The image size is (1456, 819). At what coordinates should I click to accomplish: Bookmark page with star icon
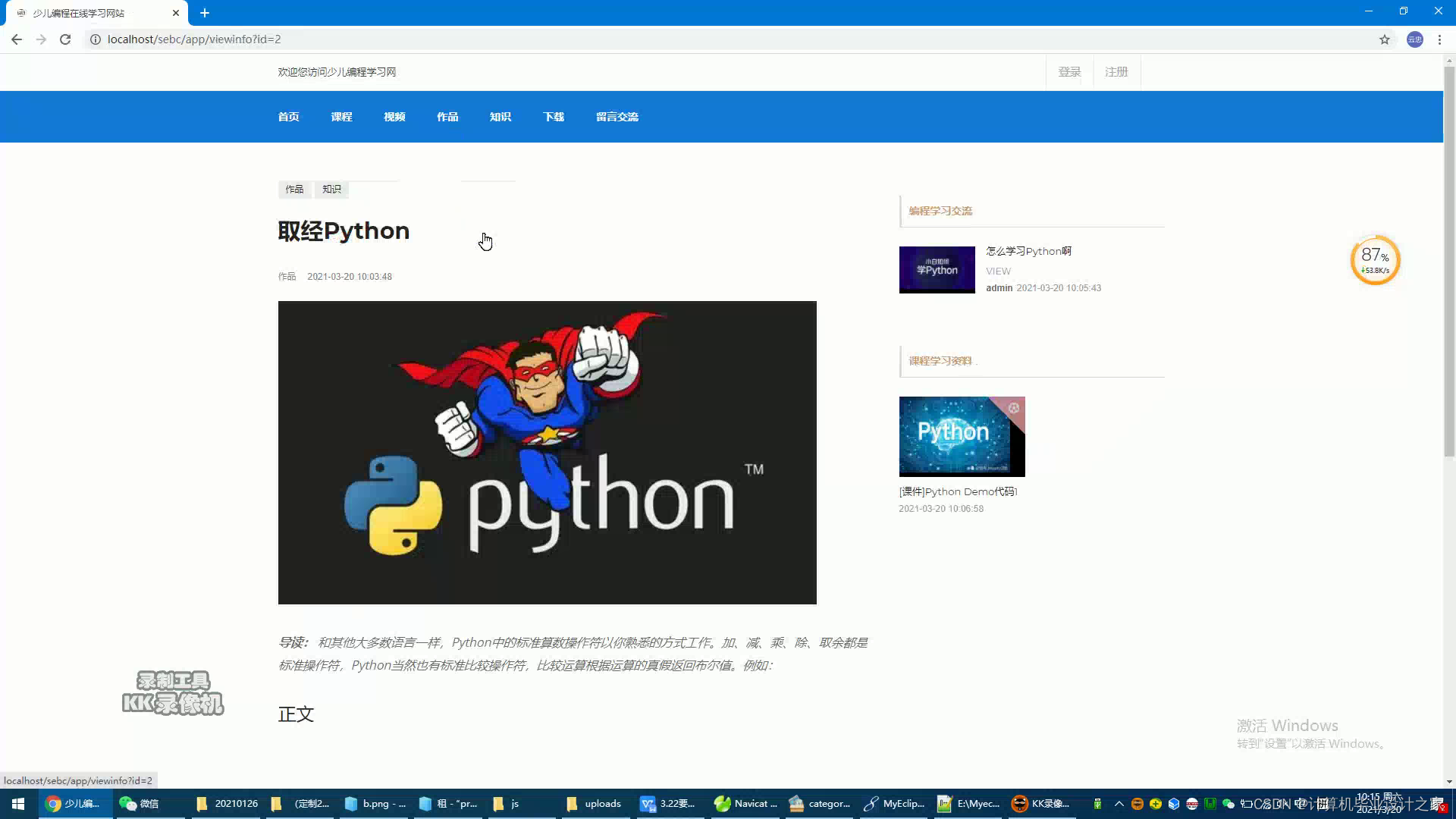click(x=1385, y=39)
